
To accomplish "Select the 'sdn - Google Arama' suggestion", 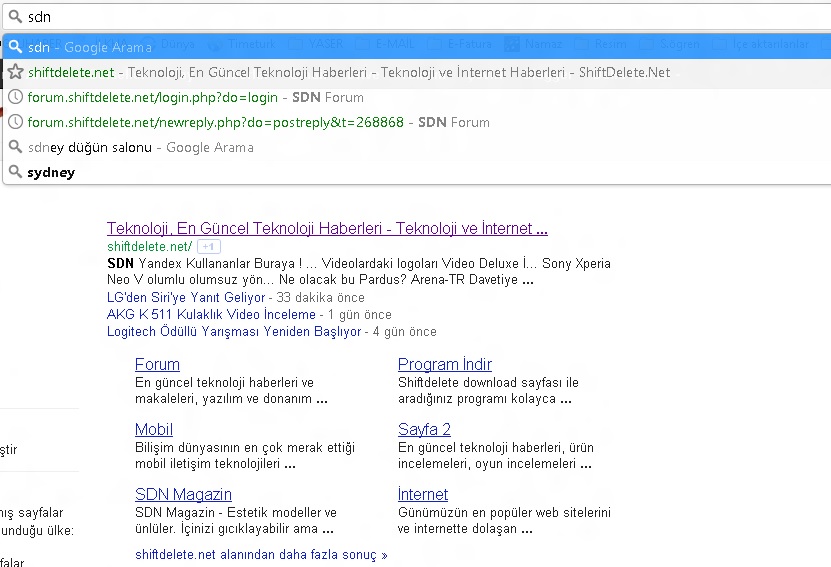I will (417, 47).
